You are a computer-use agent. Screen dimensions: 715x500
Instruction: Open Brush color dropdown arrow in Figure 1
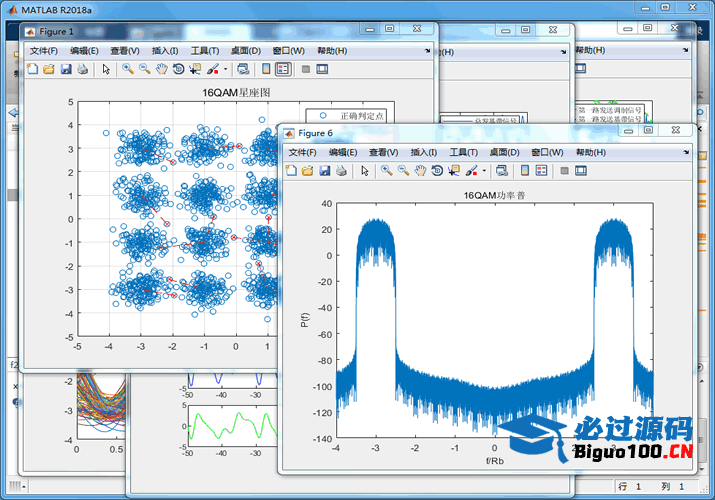[225, 69]
